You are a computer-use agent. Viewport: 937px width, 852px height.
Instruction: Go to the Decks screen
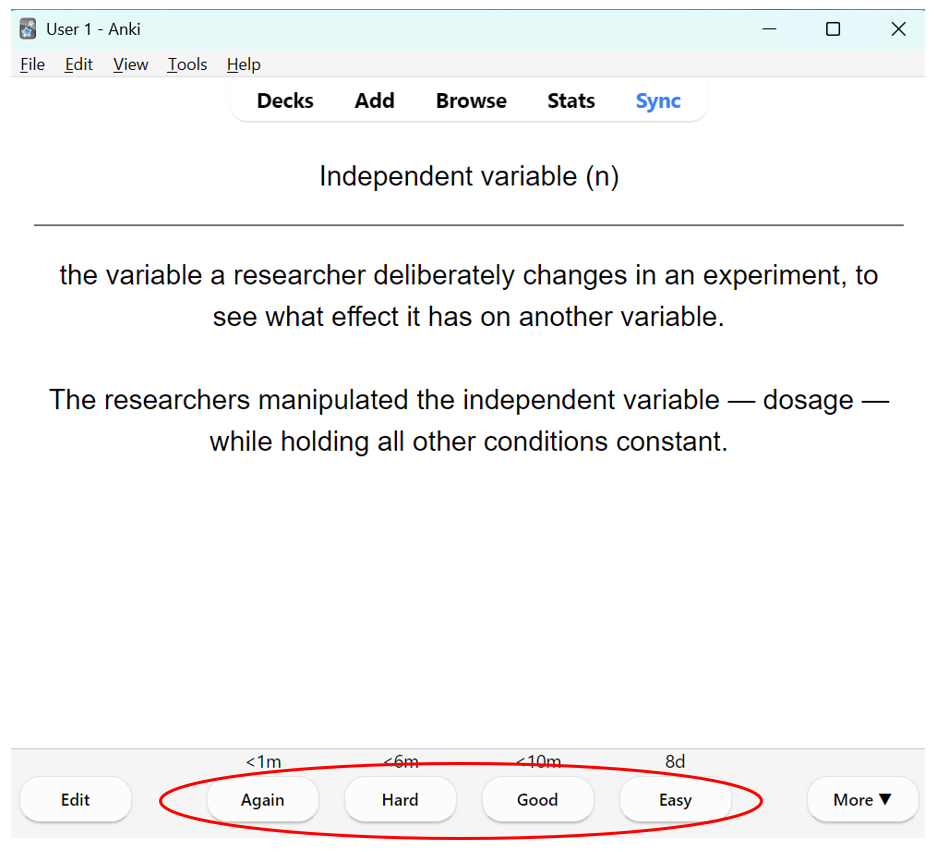[x=285, y=101]
